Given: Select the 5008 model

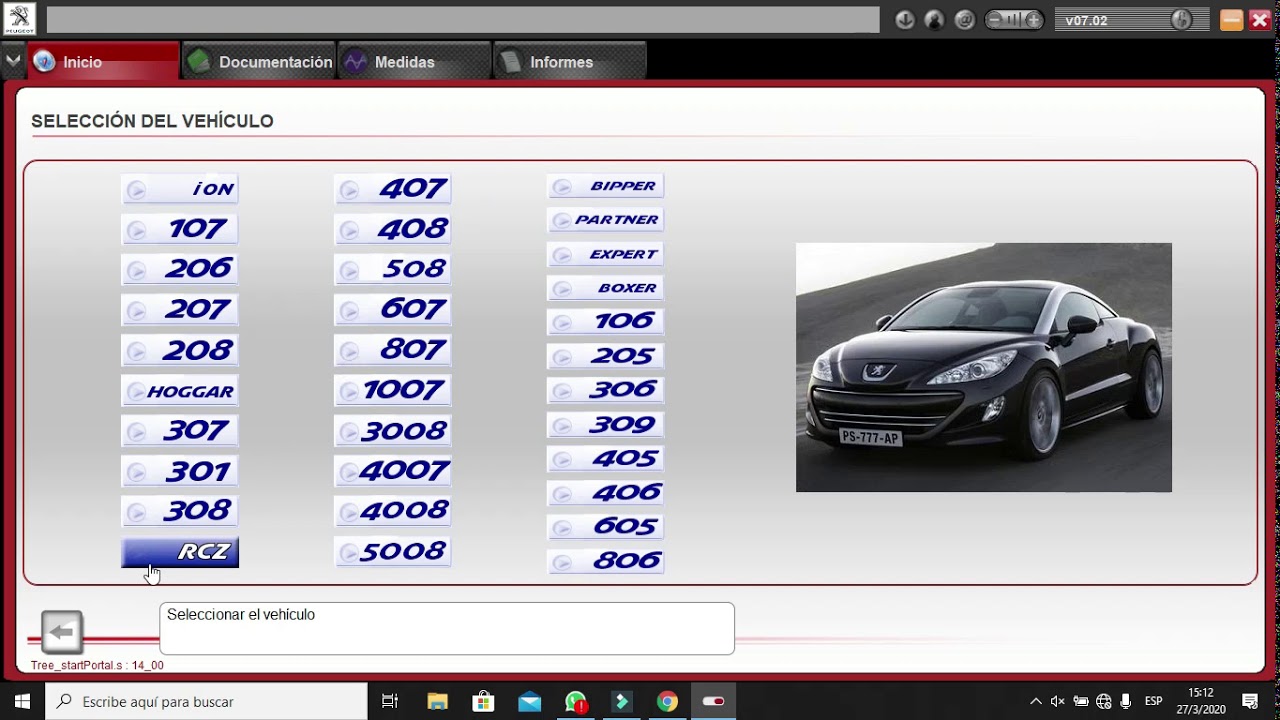Looking at the screenshot, I should coord(393,552).
